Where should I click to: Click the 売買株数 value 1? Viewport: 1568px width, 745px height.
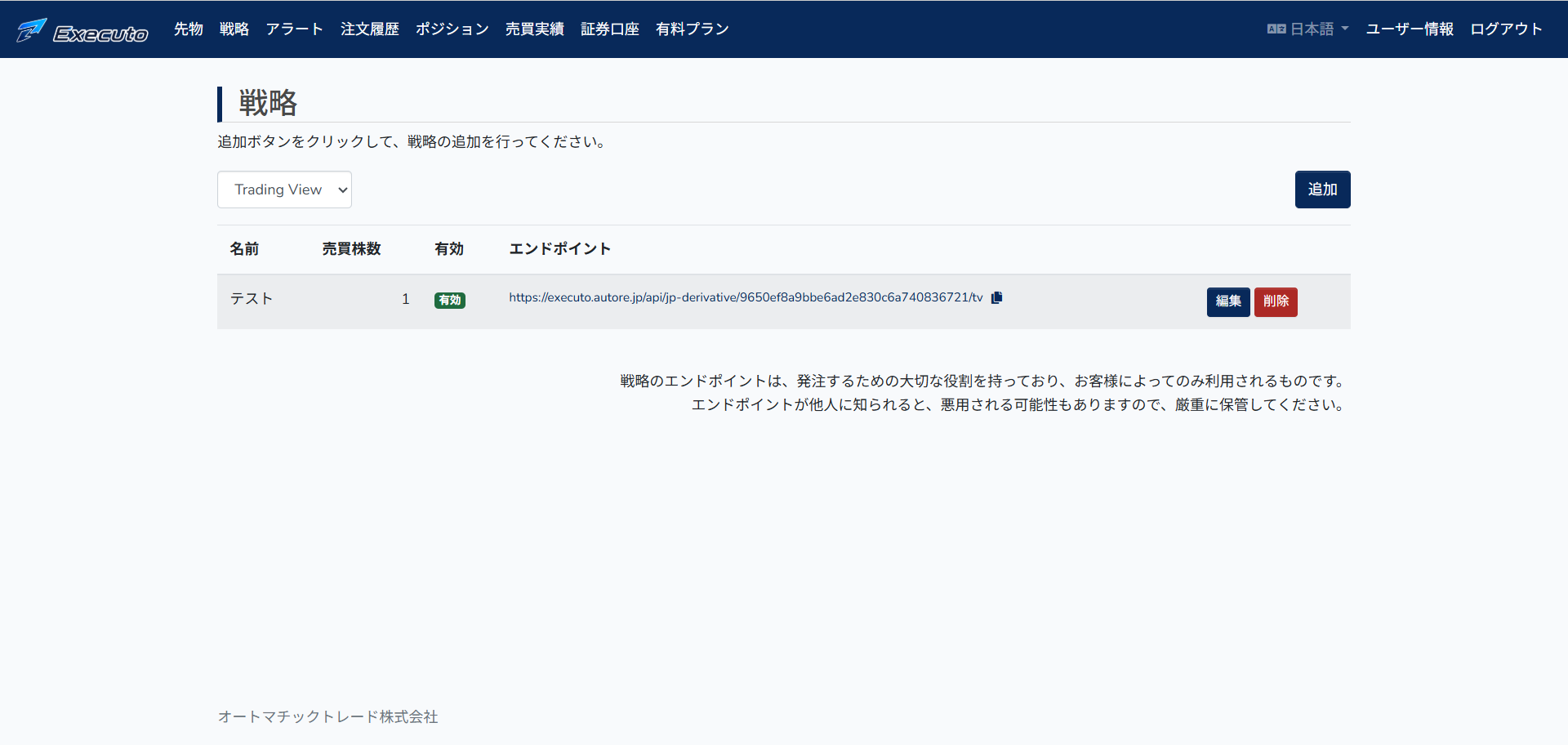tap(405, 299)
